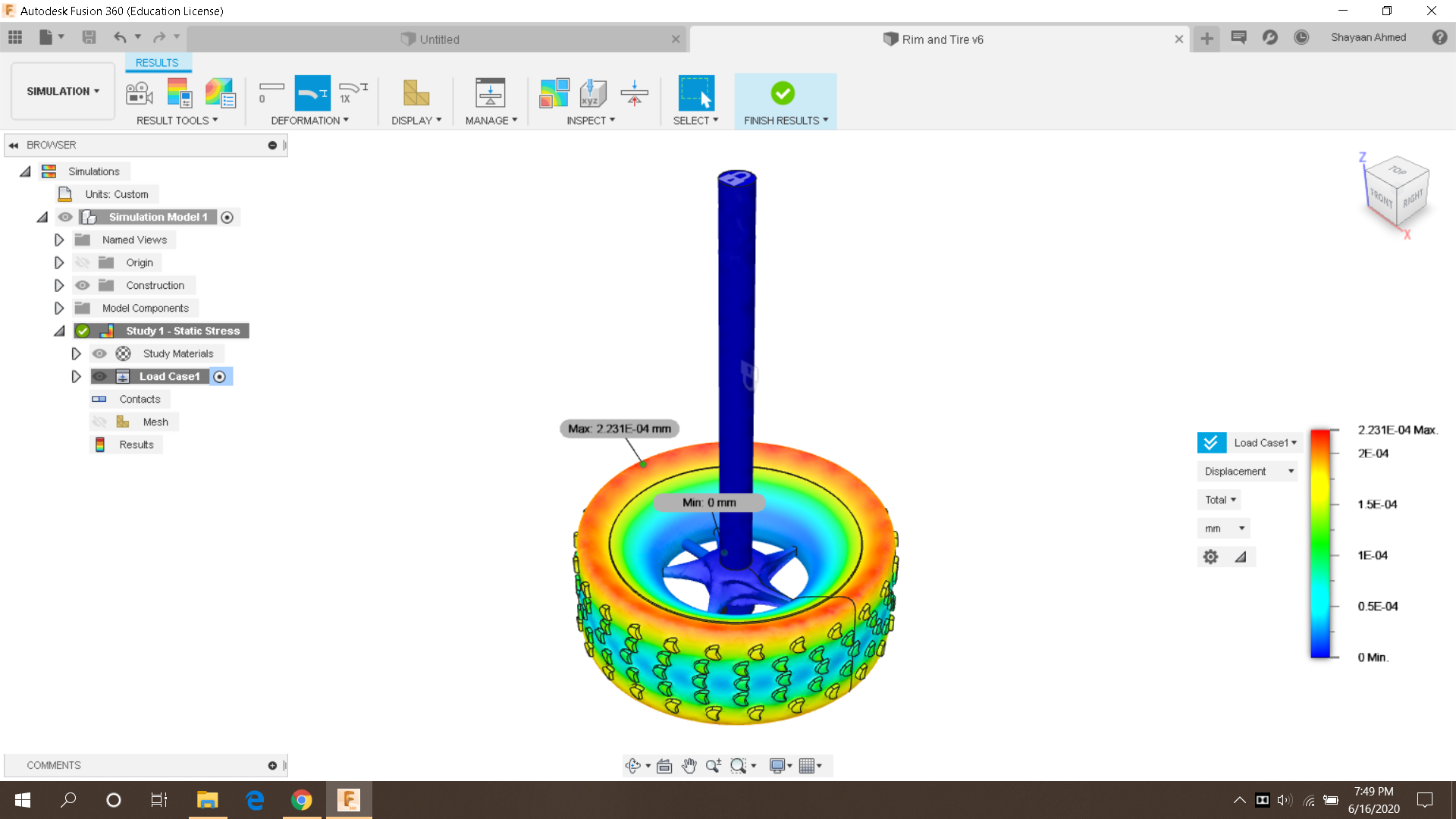The image size is (1456, 819).
Task: Toggle visibility of Construction folder
Action: 83,286
